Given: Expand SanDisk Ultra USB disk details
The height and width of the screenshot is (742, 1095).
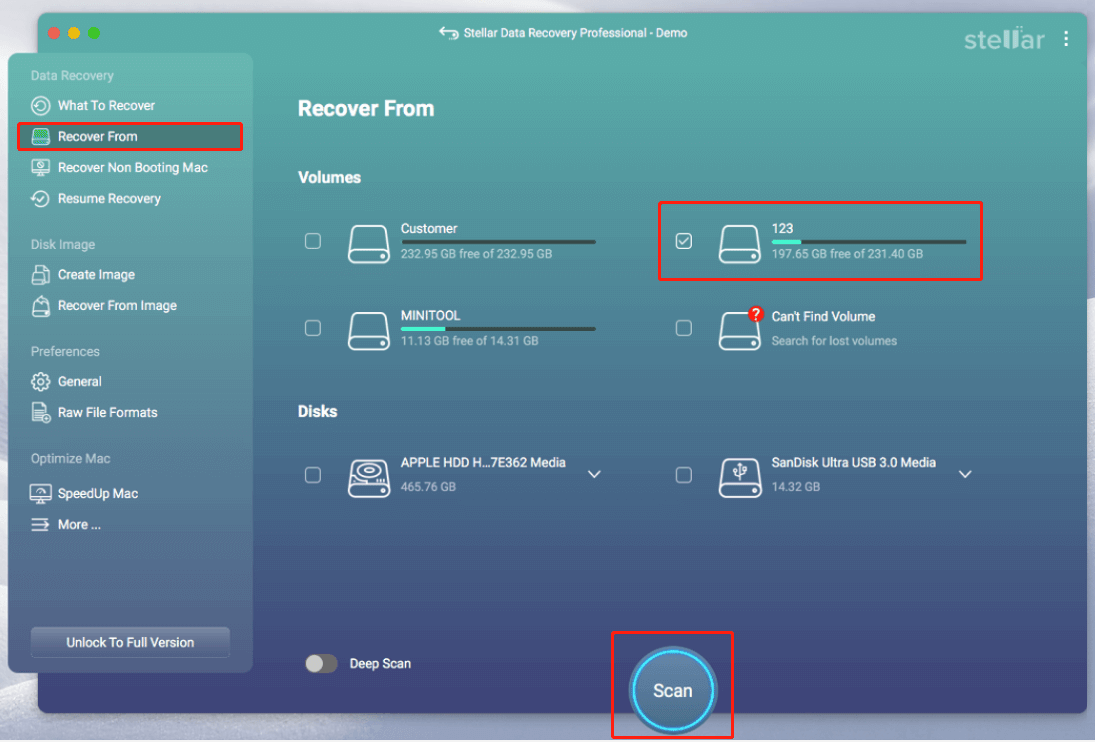Looking at the screenshot, I should coord(965,475).
